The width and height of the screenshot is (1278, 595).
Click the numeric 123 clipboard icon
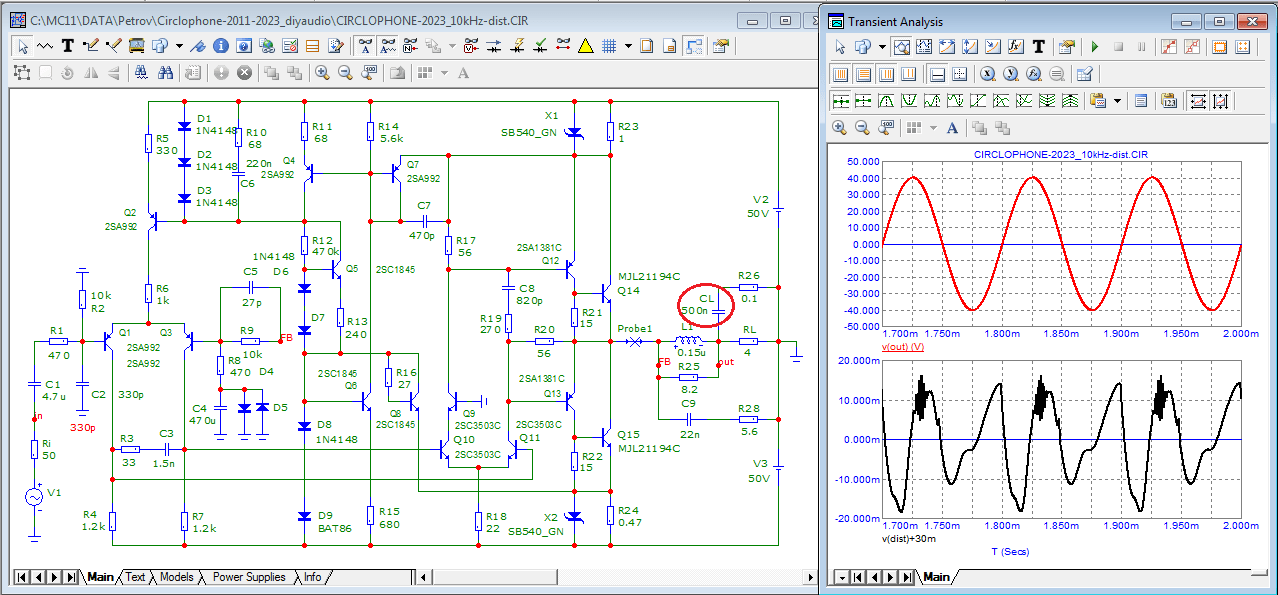click(1169, 101)
